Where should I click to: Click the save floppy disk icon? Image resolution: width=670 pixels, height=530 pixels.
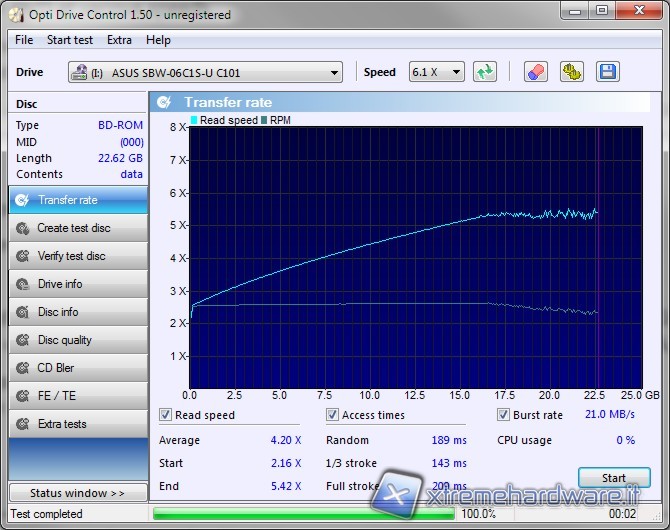coord(607,72)
